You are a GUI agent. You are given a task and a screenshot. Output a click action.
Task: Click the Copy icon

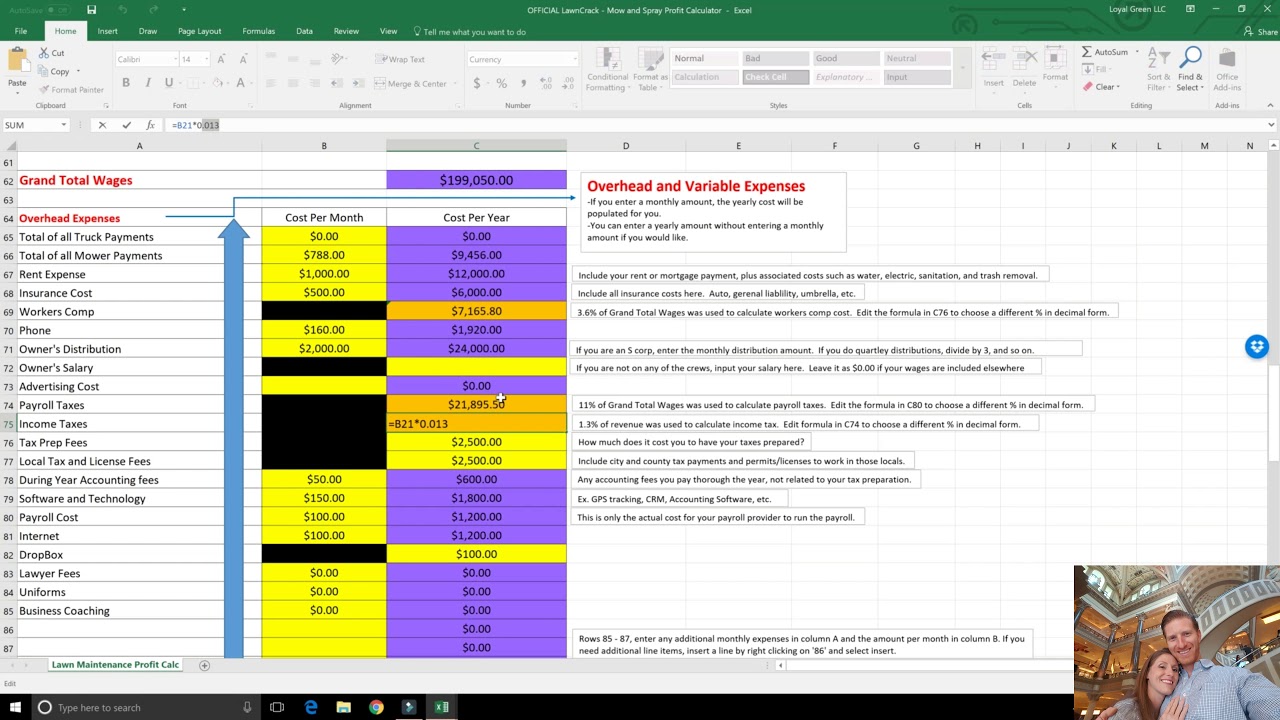[54, 71]
